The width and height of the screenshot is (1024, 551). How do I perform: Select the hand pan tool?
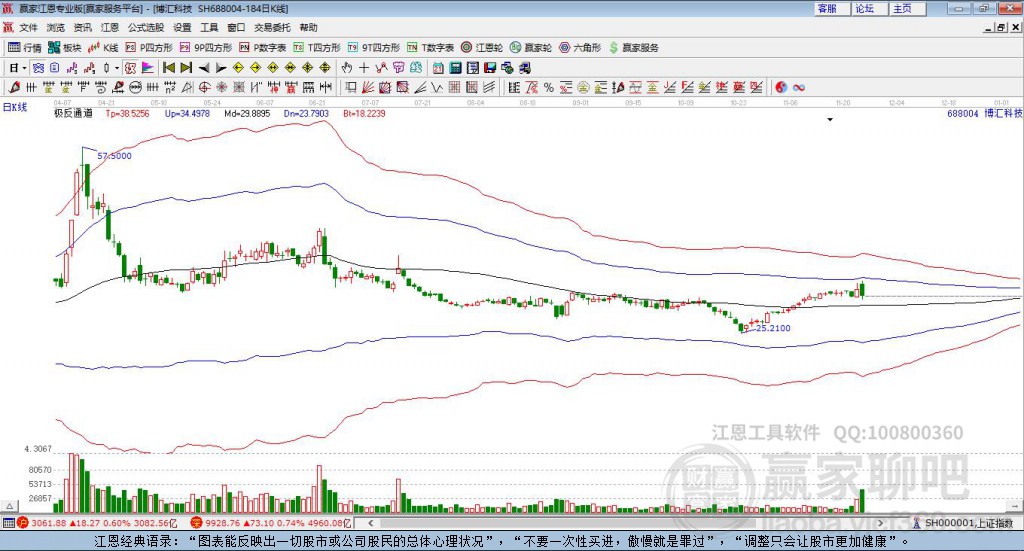(347, 67)
